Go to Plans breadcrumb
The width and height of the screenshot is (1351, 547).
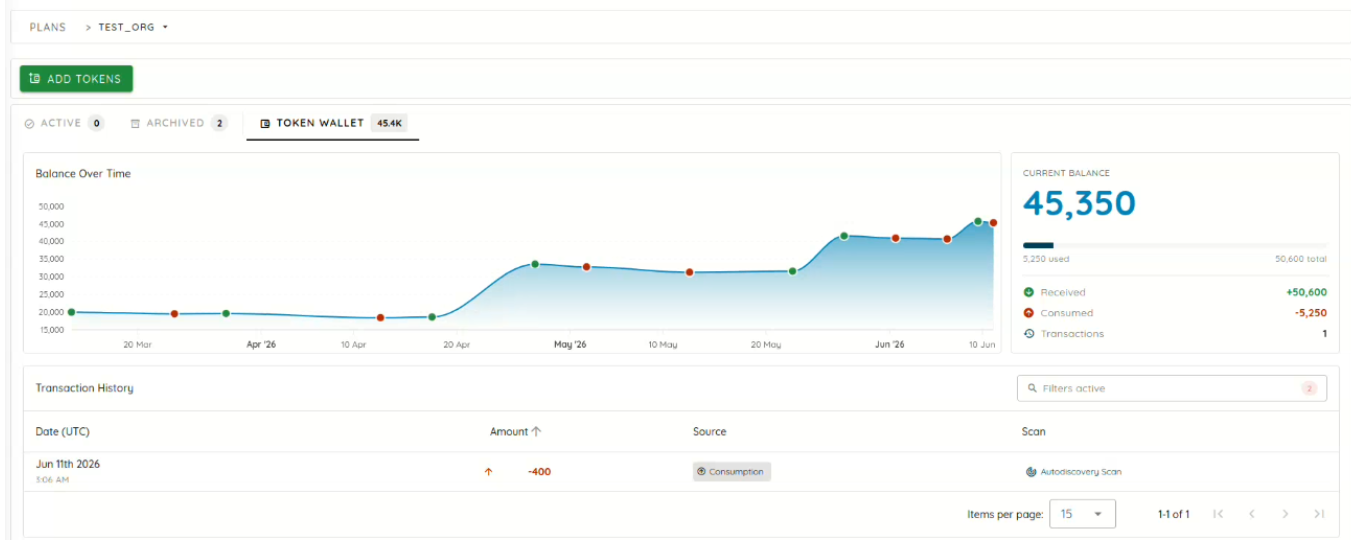(x=48, y=27)
